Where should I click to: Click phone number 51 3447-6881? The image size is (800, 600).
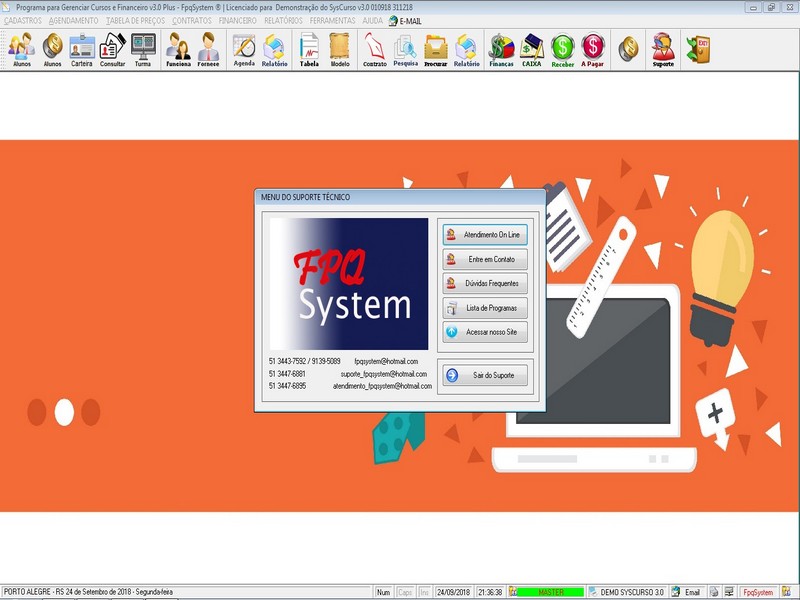coord(287,374)
